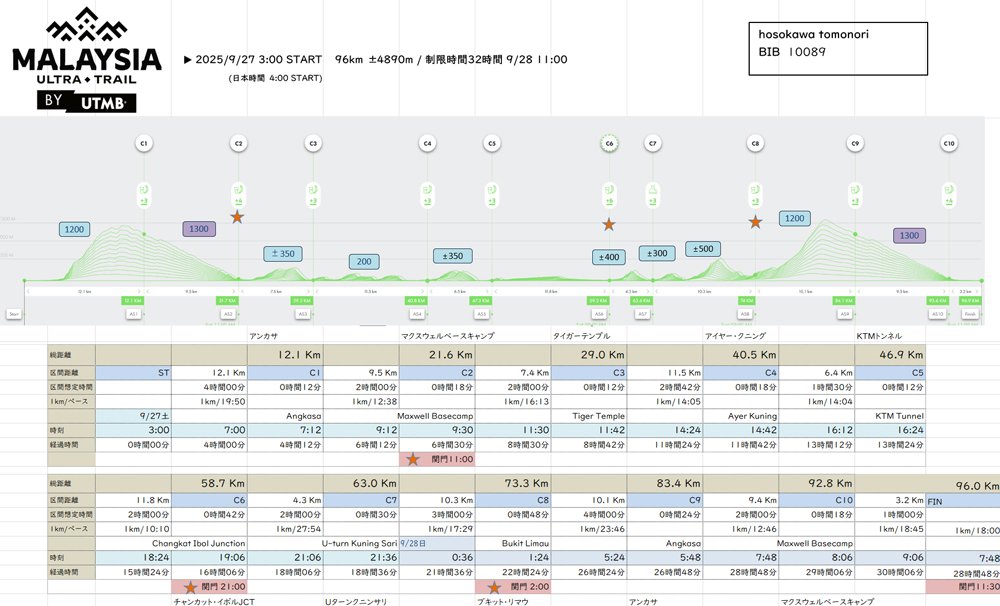The height and width of the screenshot is (606, 1000).
Task: Click star icon beside the 関門 11:00 cutoff
Action: pyautogui.click(x=411, y=459)
